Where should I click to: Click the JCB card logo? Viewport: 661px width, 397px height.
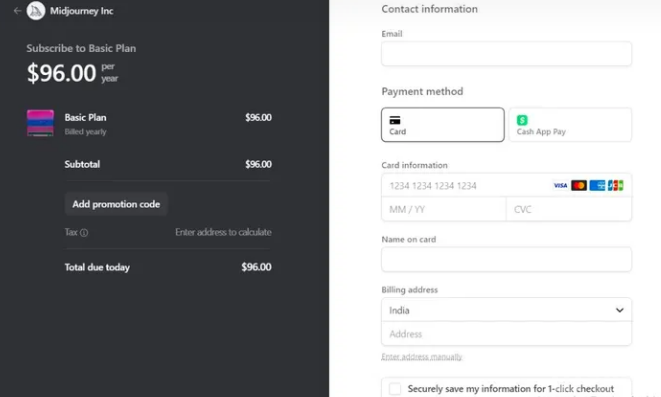point(615,185)
